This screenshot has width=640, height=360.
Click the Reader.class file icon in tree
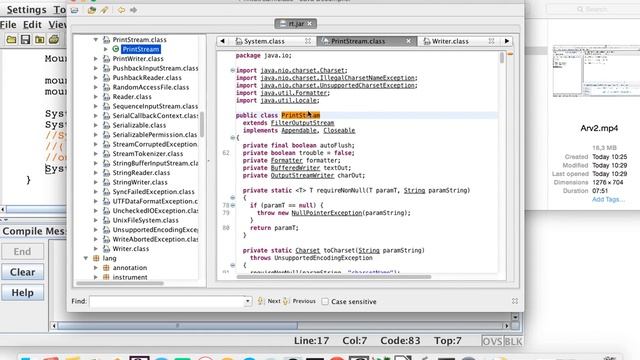[107, 97]
